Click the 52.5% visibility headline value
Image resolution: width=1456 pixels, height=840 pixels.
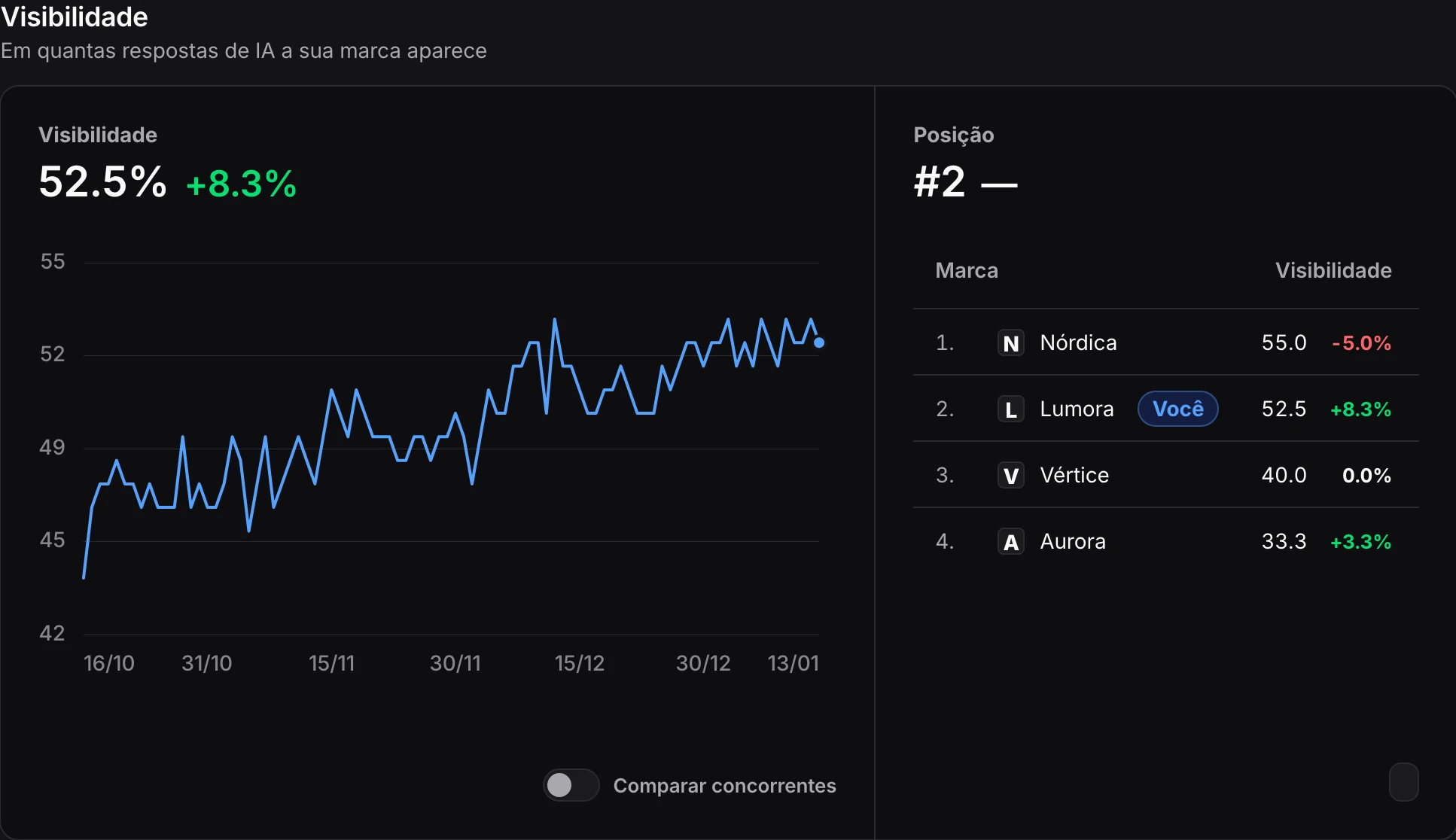coord(102,182)
